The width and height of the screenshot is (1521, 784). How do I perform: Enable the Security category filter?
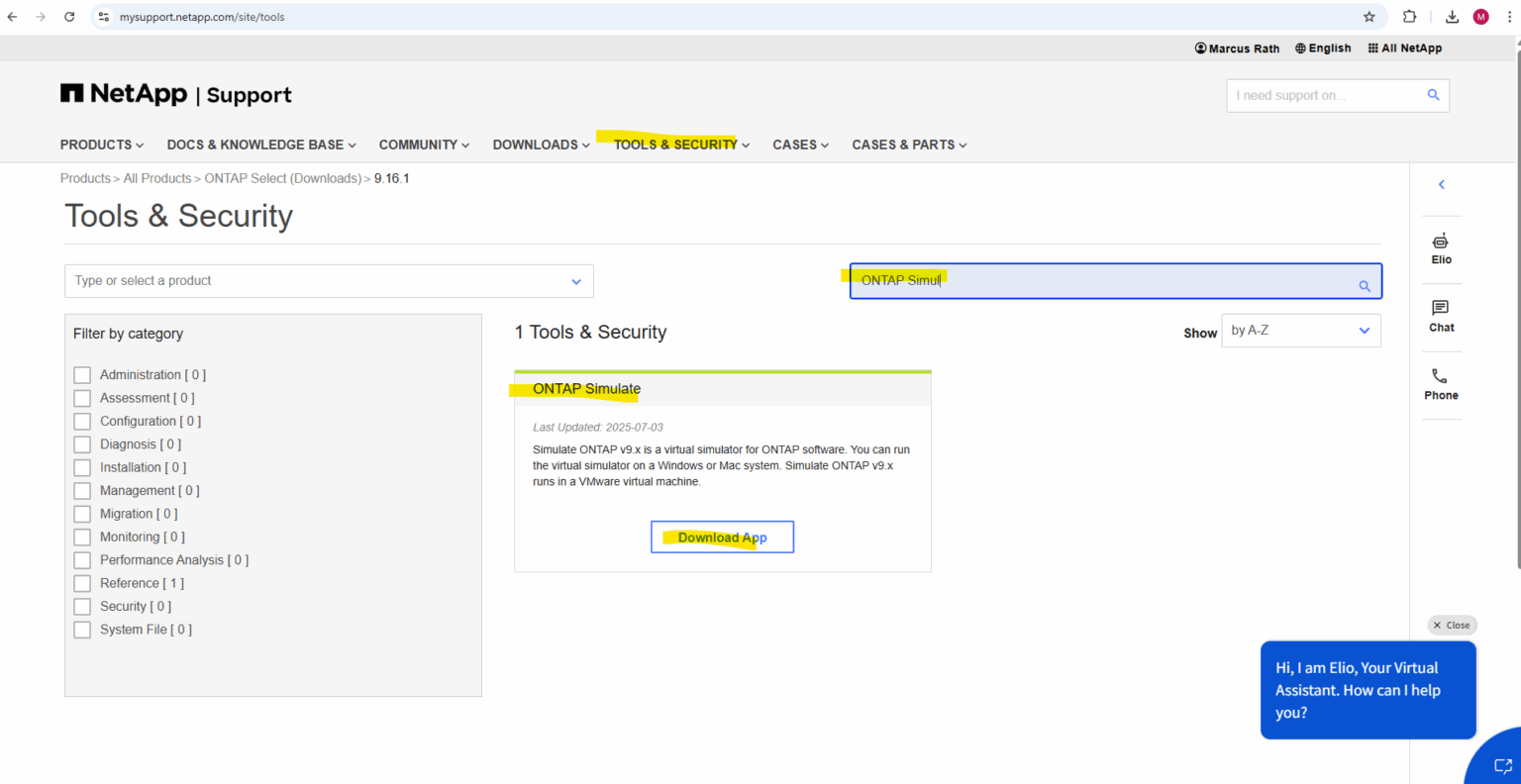point(82,606)
